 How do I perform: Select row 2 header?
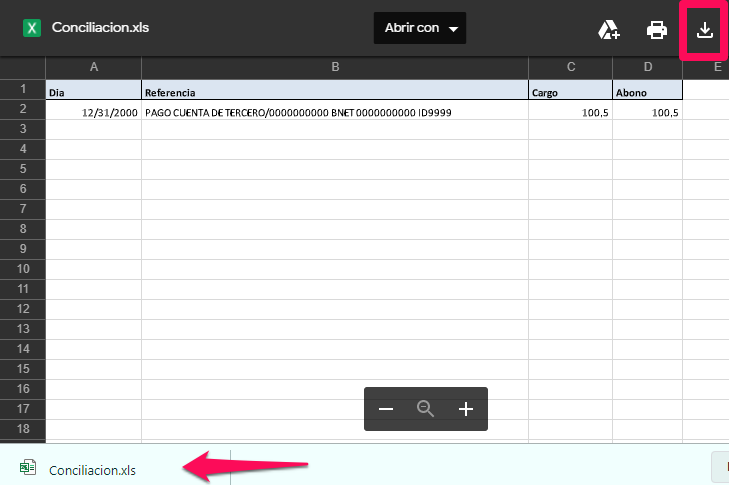click(x=22, y=109)
